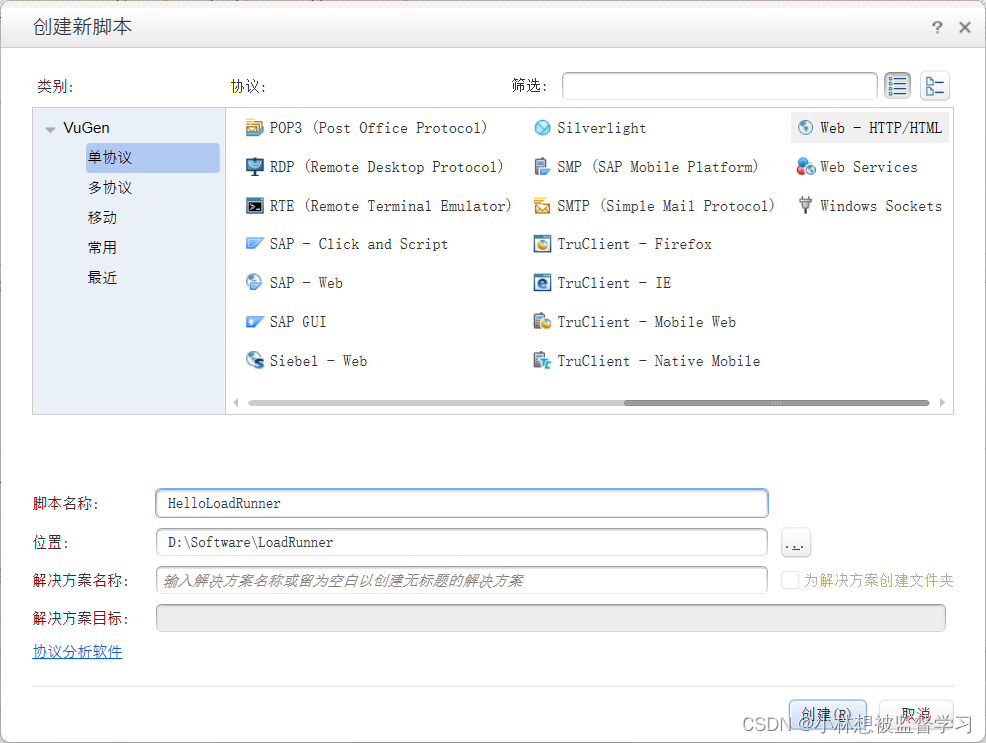Viewport: 986px width, 743px height.
Task: Select the SAP - Web label
Action: click(306, 282)
